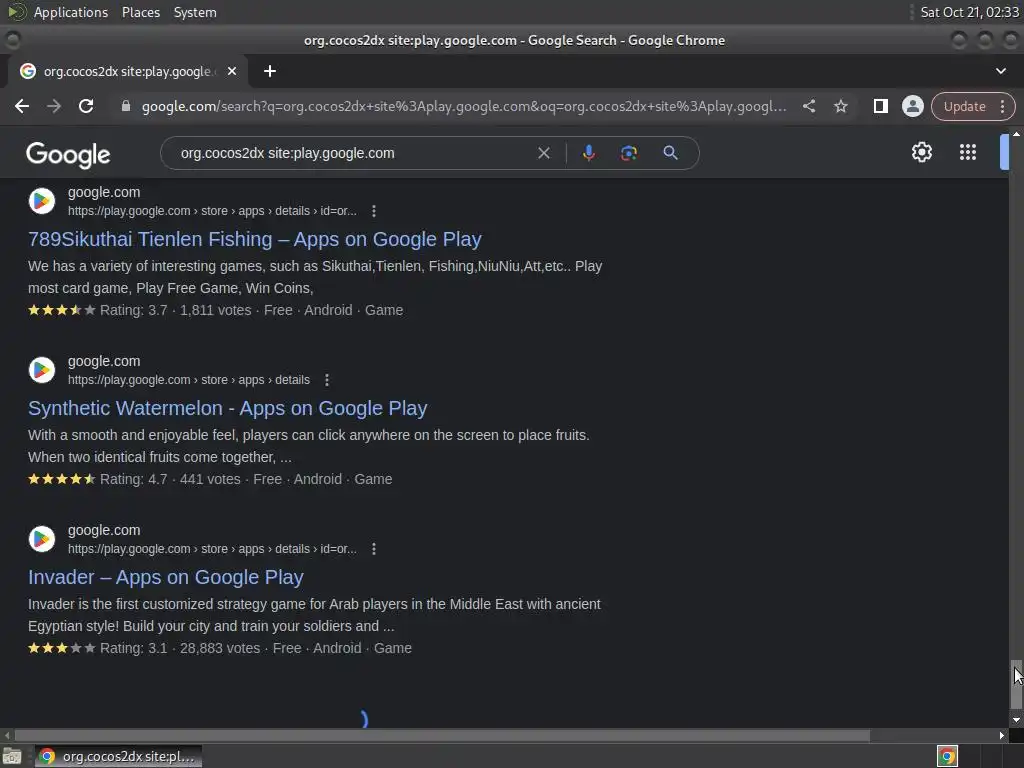This screenshot has width=1024, height=768.
Task: Switch to Chrome window in taskbar
Action: [x=118, y=757]
